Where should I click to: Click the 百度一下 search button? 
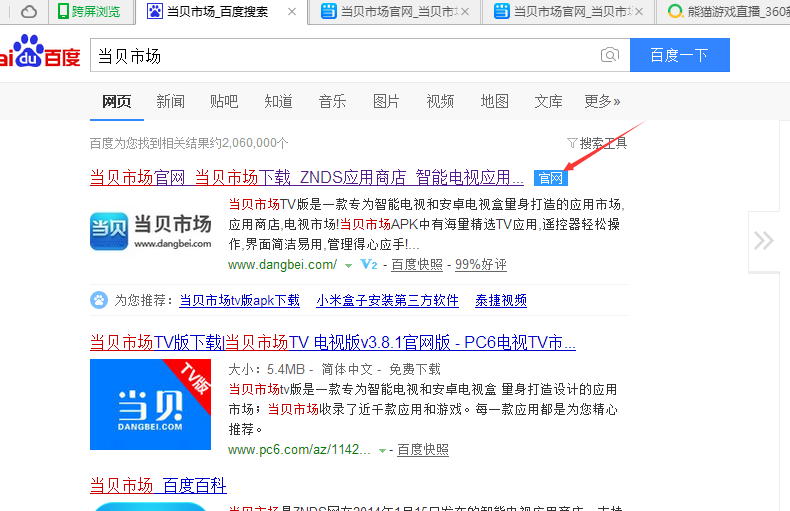tap(680, 55)
